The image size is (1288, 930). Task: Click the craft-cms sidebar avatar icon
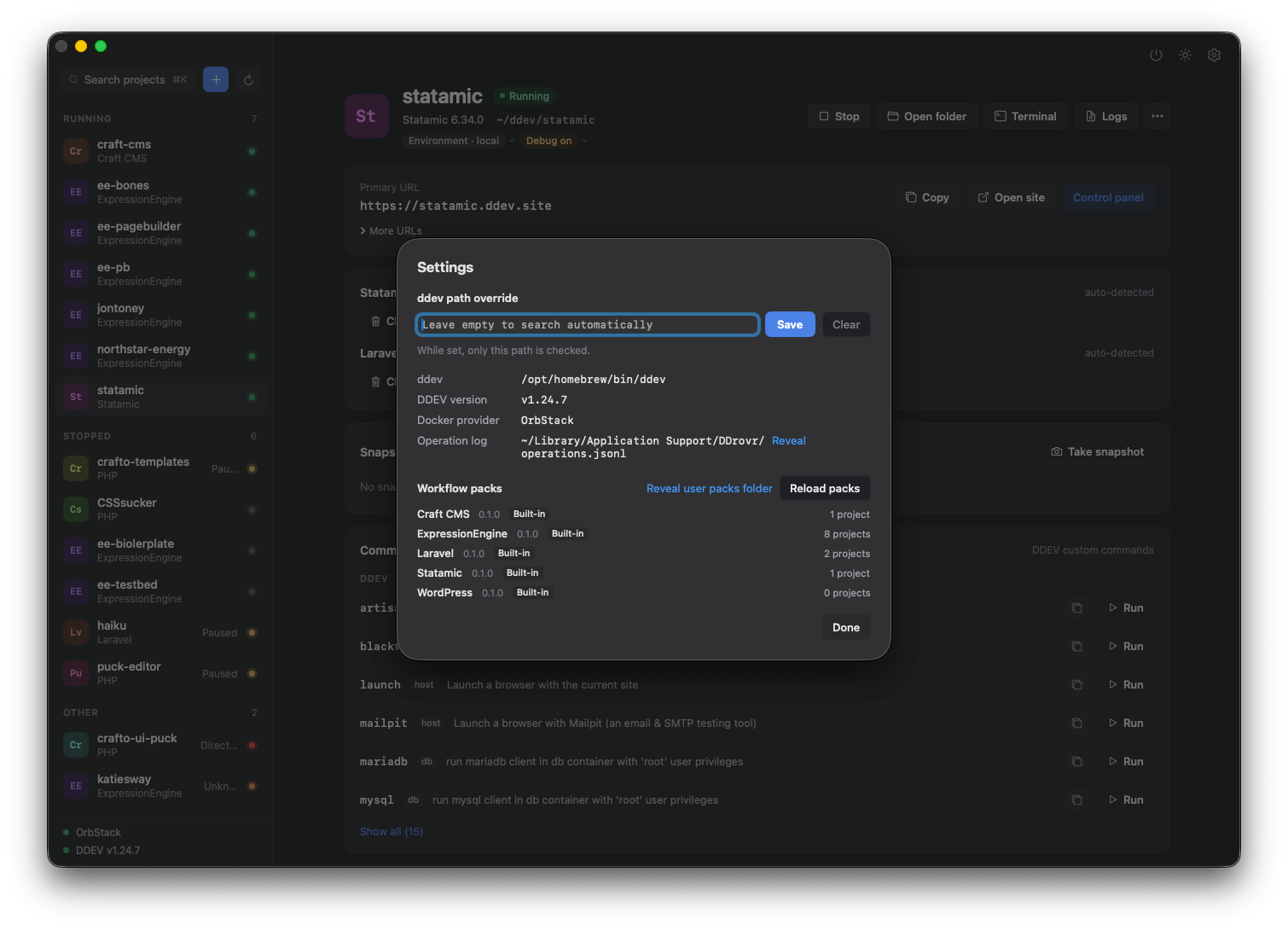click(76, 151)
